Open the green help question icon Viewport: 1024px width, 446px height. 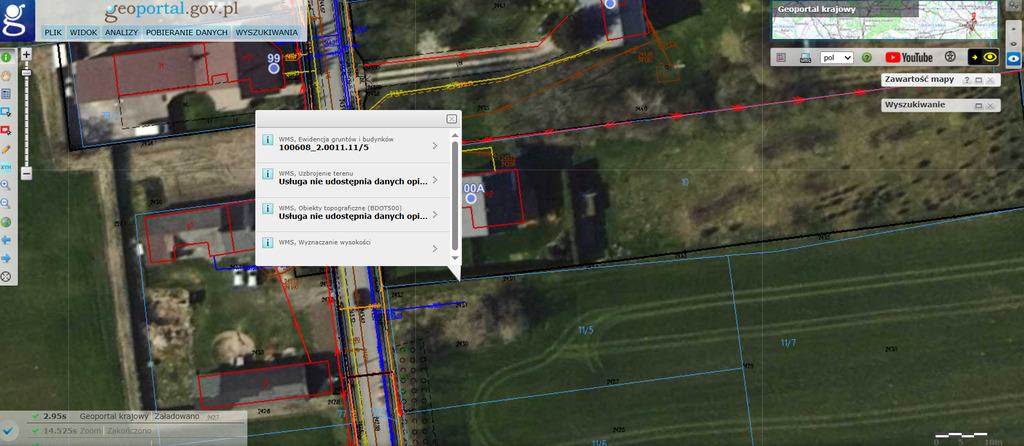pyautogui.click(x=867, y=58)
